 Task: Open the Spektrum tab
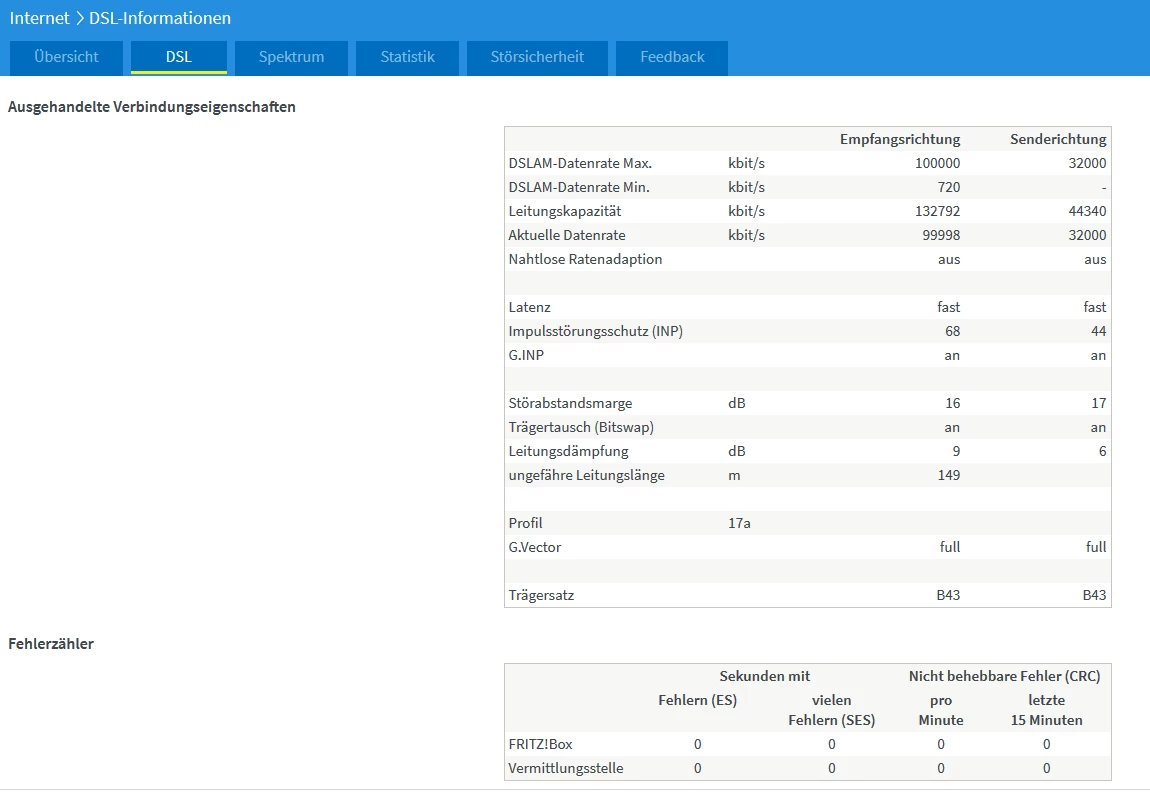[291, 57]
